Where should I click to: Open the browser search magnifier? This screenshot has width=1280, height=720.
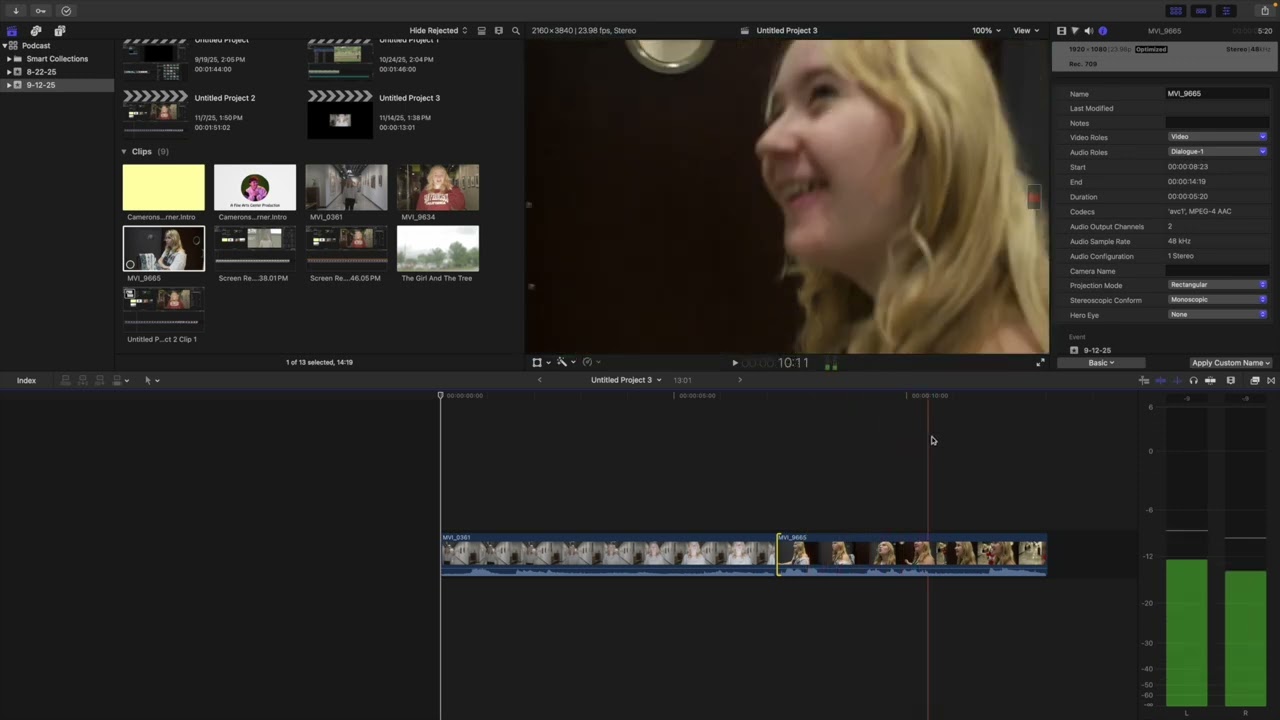coord(516,31)
